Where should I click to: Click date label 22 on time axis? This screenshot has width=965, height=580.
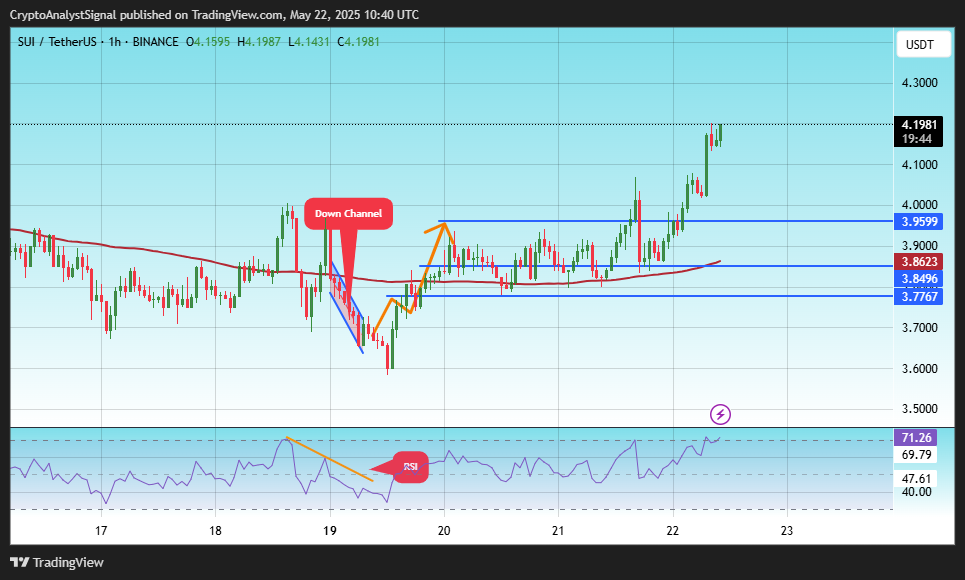click(x=673, y=531)
